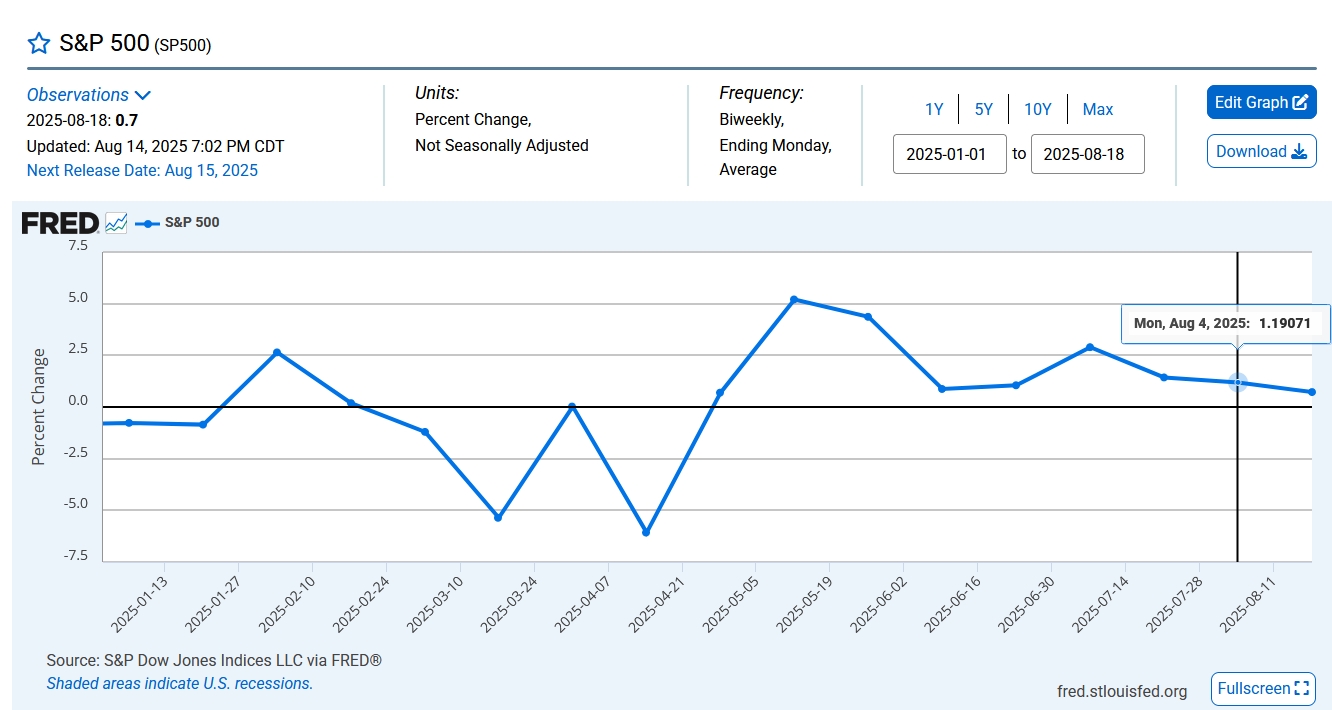Click the highlighted Aug 4 data point
The width and height of the screenshot is (1332, 710).
1237,382
